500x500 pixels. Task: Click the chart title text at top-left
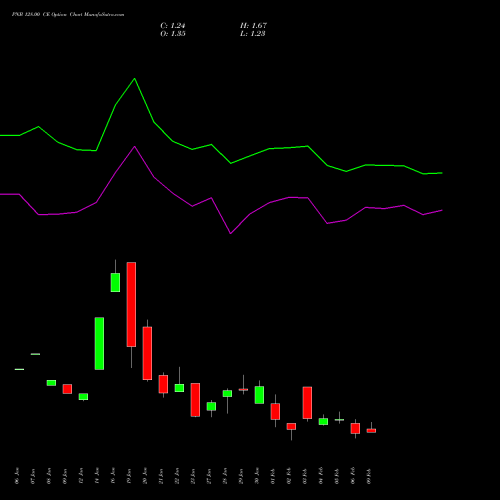[68, 15]
